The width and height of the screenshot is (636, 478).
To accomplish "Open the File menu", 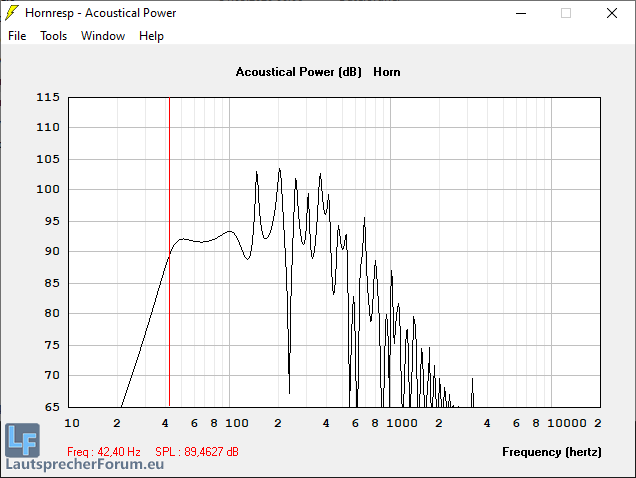I will [17, 36].
